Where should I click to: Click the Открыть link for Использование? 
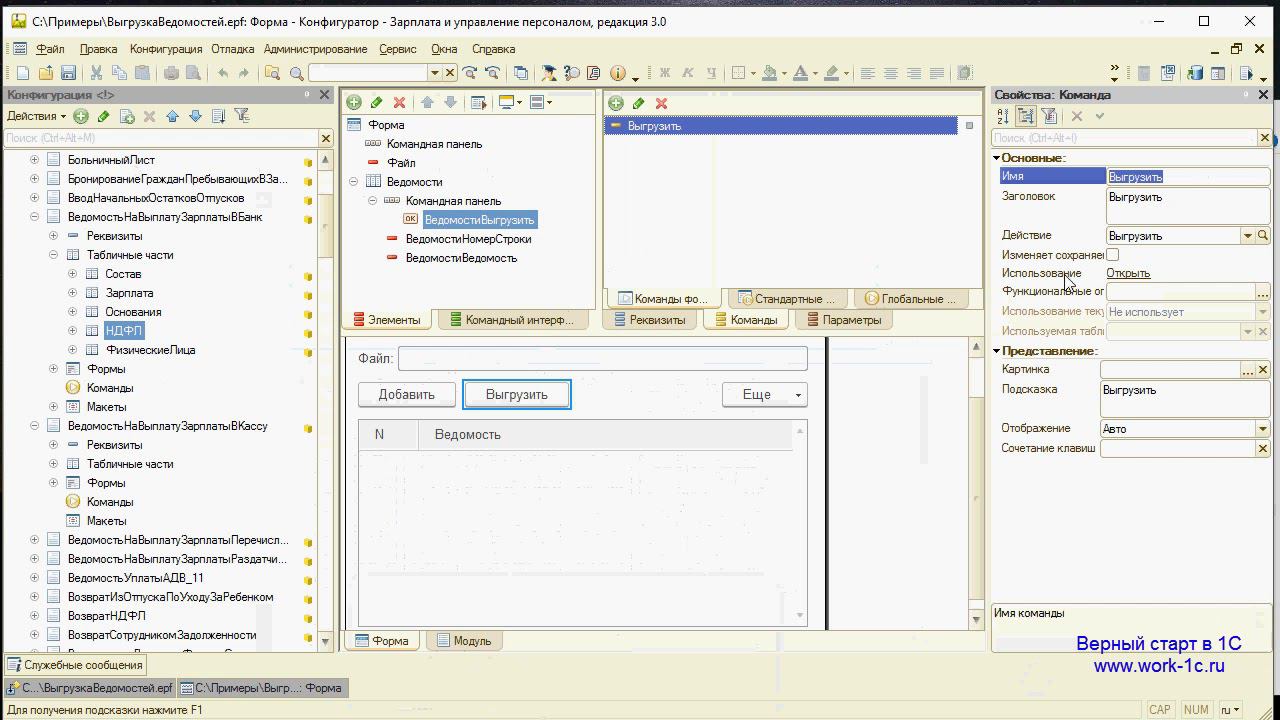[x=1128, y=273]
